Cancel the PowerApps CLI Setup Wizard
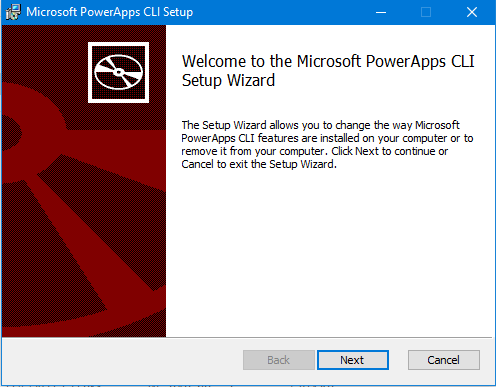The width and height of the screenshot is (496, 387). coord(444,360)
